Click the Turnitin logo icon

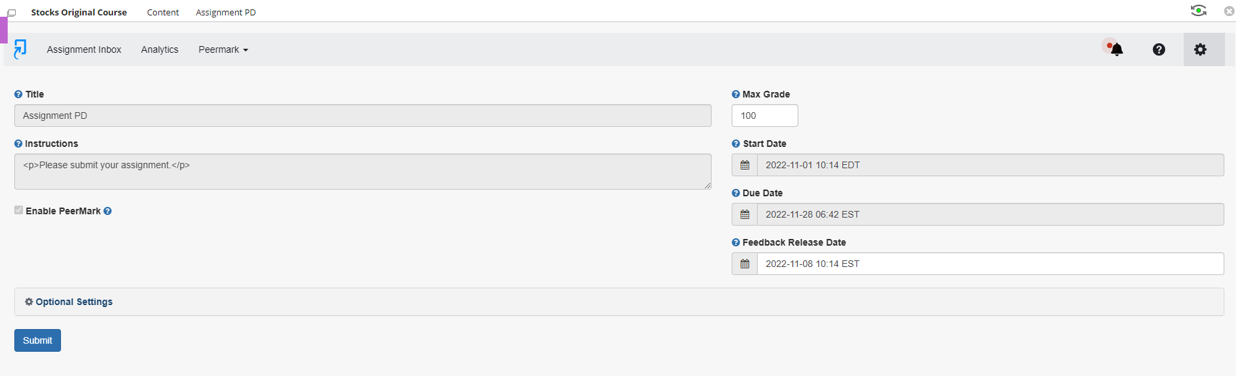20,49
